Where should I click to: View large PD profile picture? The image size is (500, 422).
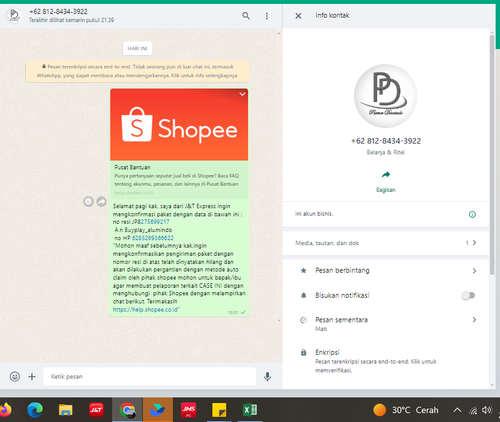385,96
